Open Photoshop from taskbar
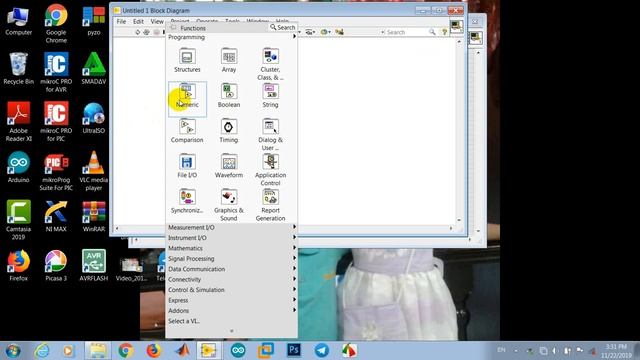The width and height of the screenshot is (640, 360). (x=293, y=351)
